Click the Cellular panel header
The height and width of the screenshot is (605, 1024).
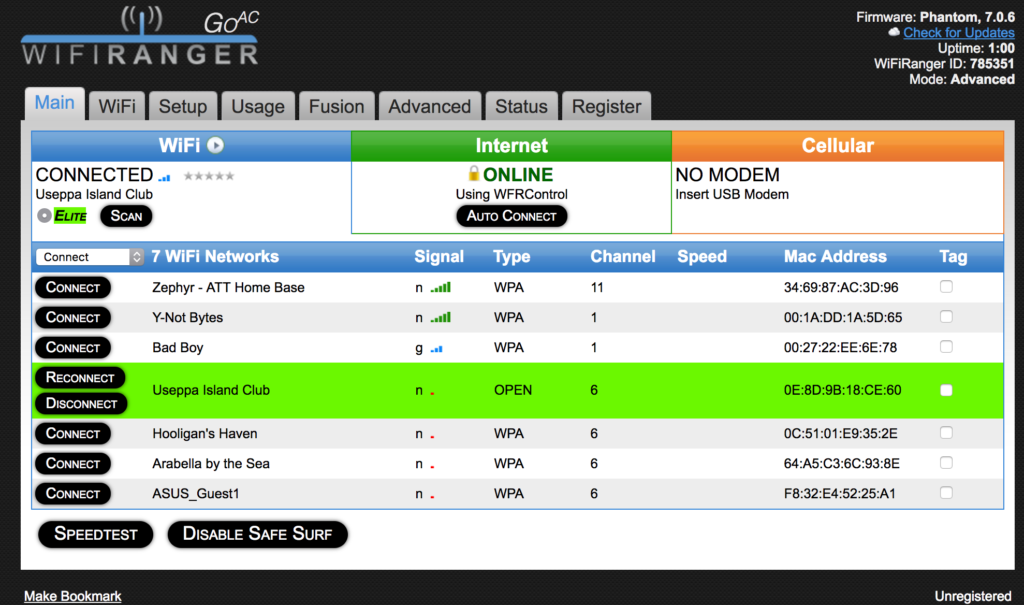[838, 146]
